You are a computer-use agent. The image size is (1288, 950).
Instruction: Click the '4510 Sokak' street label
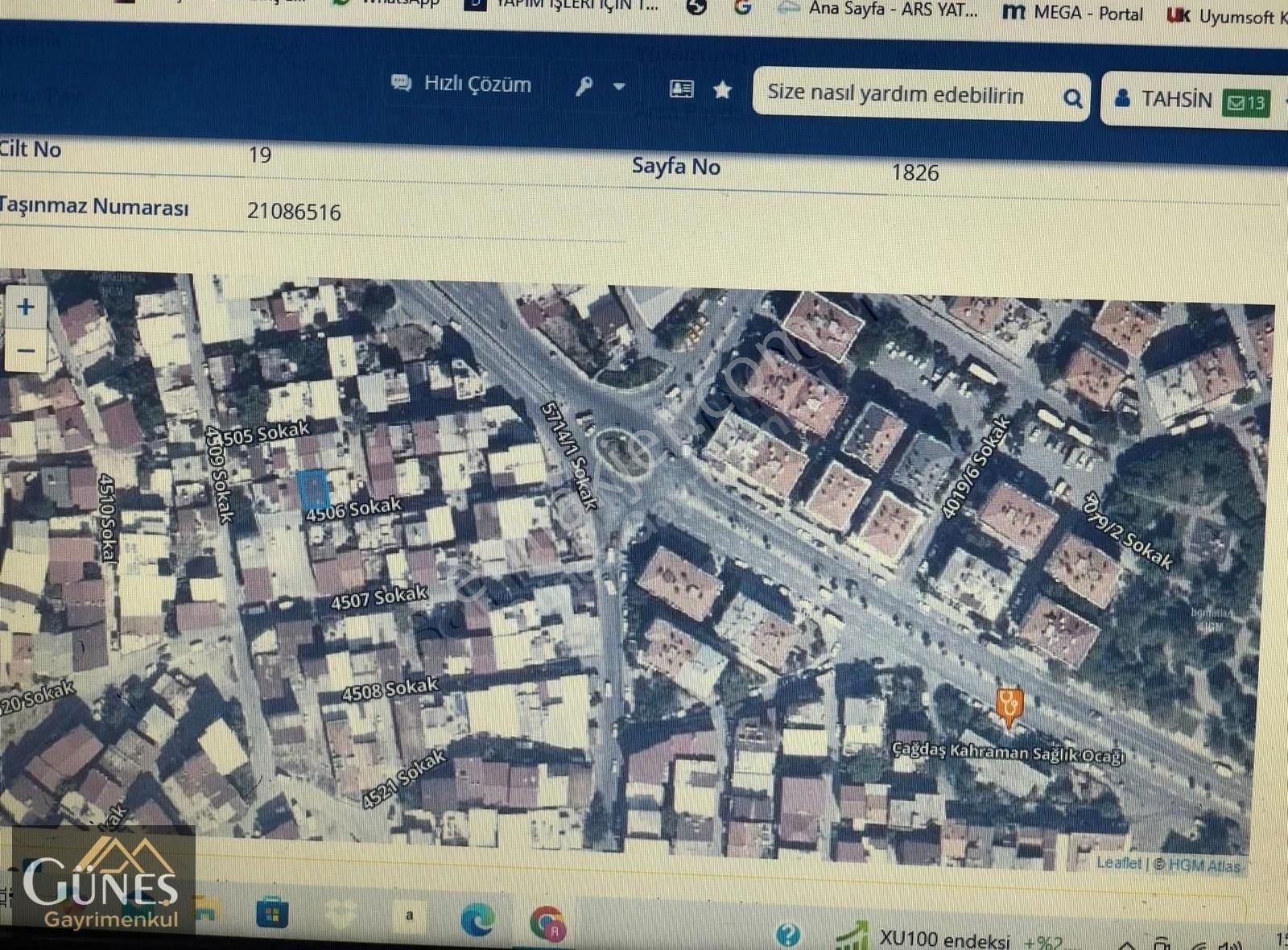point(107,517)
